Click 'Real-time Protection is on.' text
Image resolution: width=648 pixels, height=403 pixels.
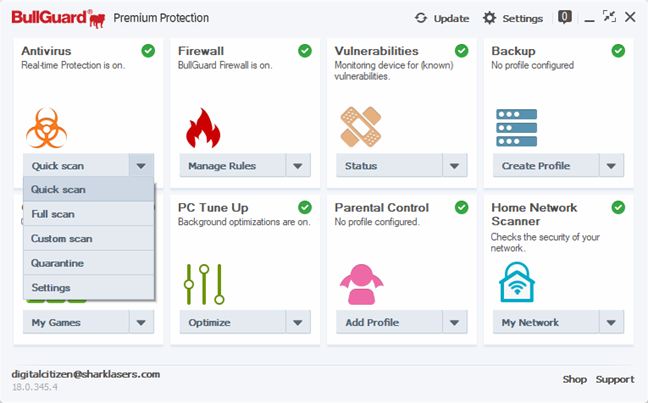[73, 65]
